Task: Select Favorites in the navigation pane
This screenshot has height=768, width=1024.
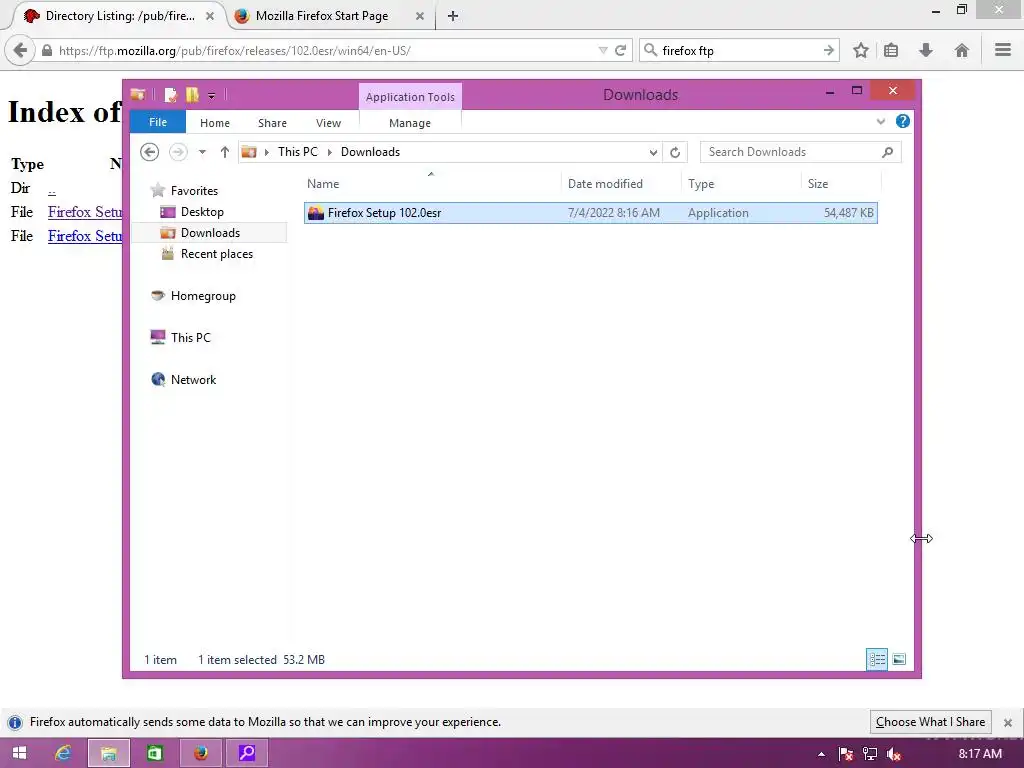Action: (194, 191)
